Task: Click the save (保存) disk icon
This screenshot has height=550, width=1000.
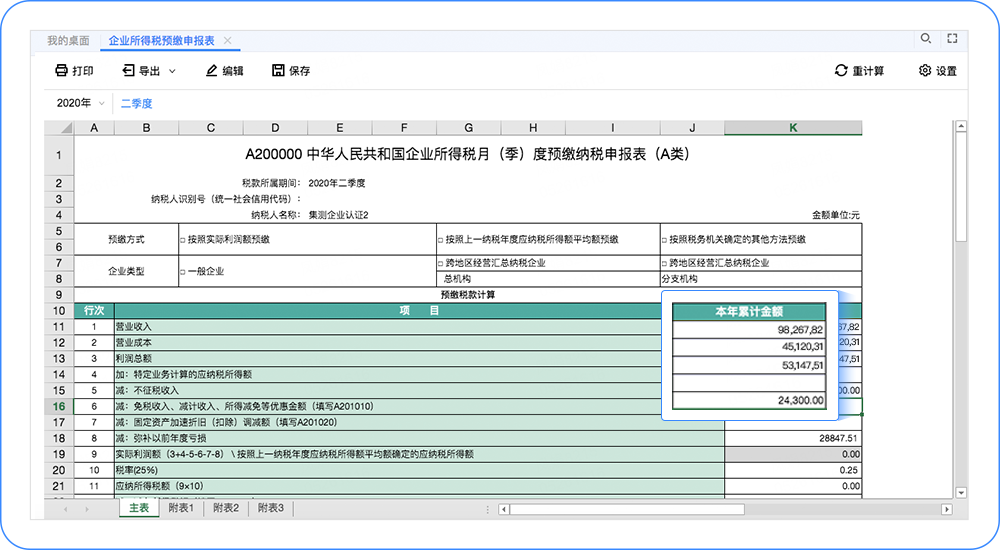Action: (x=278, y=70)
